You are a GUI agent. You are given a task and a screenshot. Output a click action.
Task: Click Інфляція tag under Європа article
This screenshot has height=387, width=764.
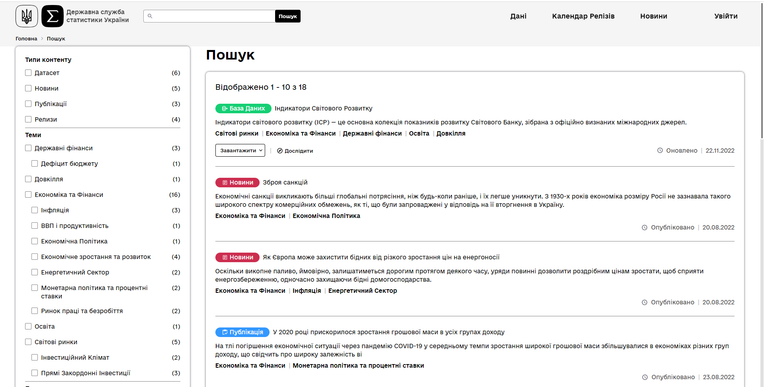tap(307, 290)
